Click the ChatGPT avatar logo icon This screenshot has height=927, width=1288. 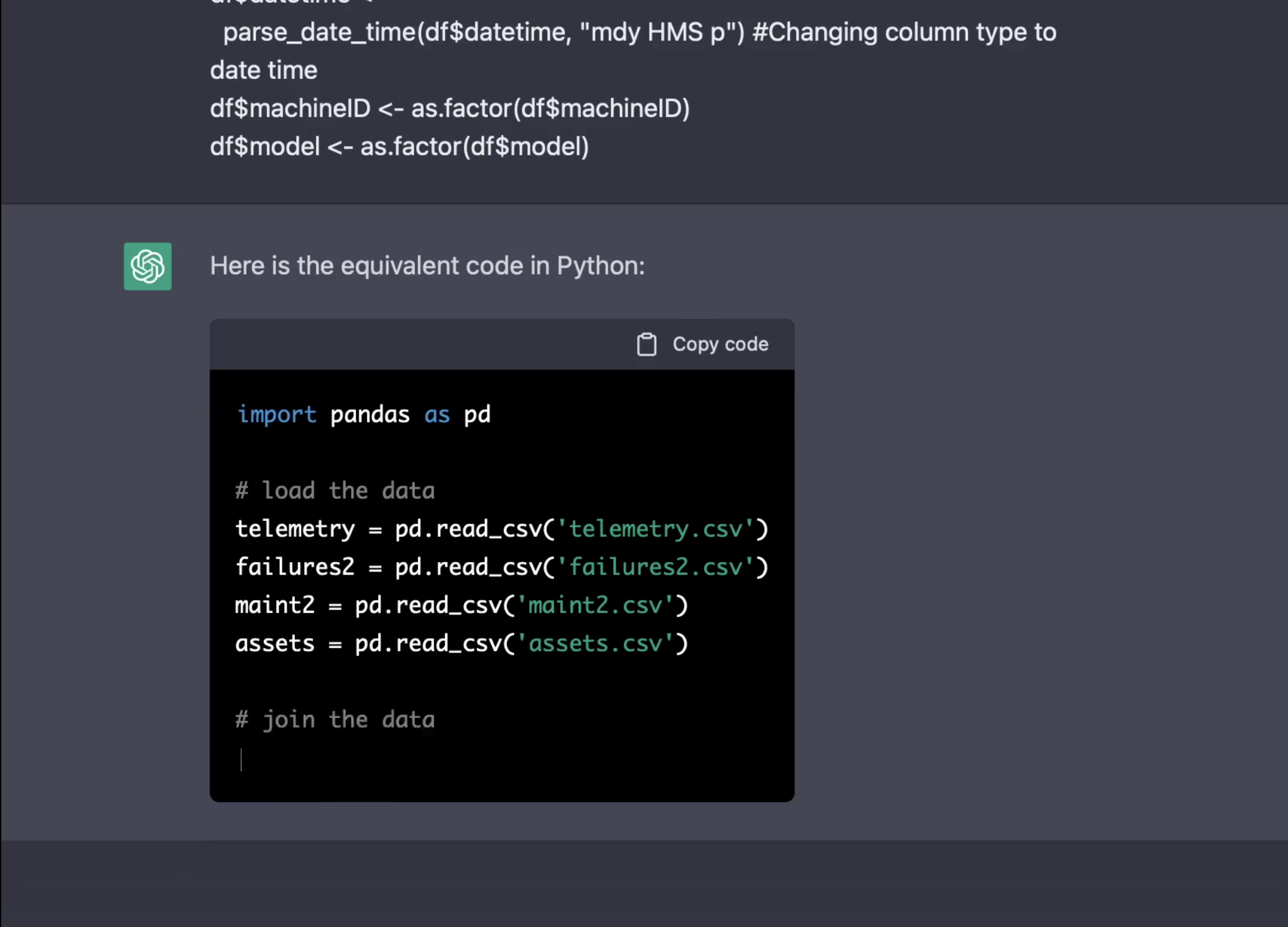(148, 266)
